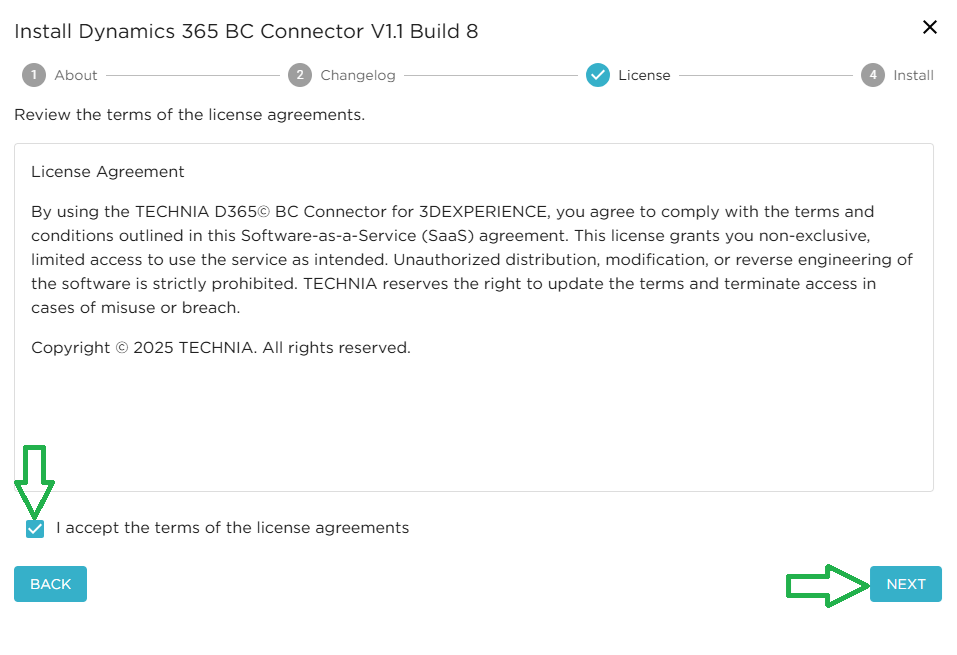The image size is (957, 655).
Task: Go to the About step label
Action: pyautogui.click(x=76, y=75)
